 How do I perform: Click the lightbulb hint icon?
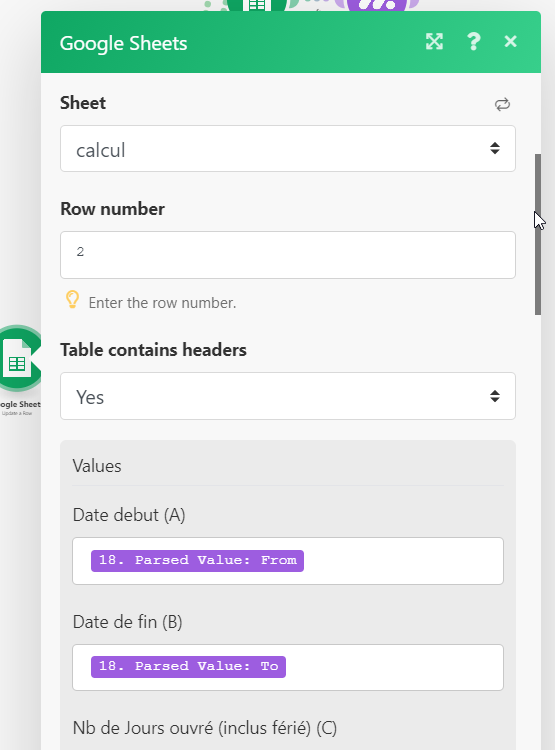click(x=72, y=300)
